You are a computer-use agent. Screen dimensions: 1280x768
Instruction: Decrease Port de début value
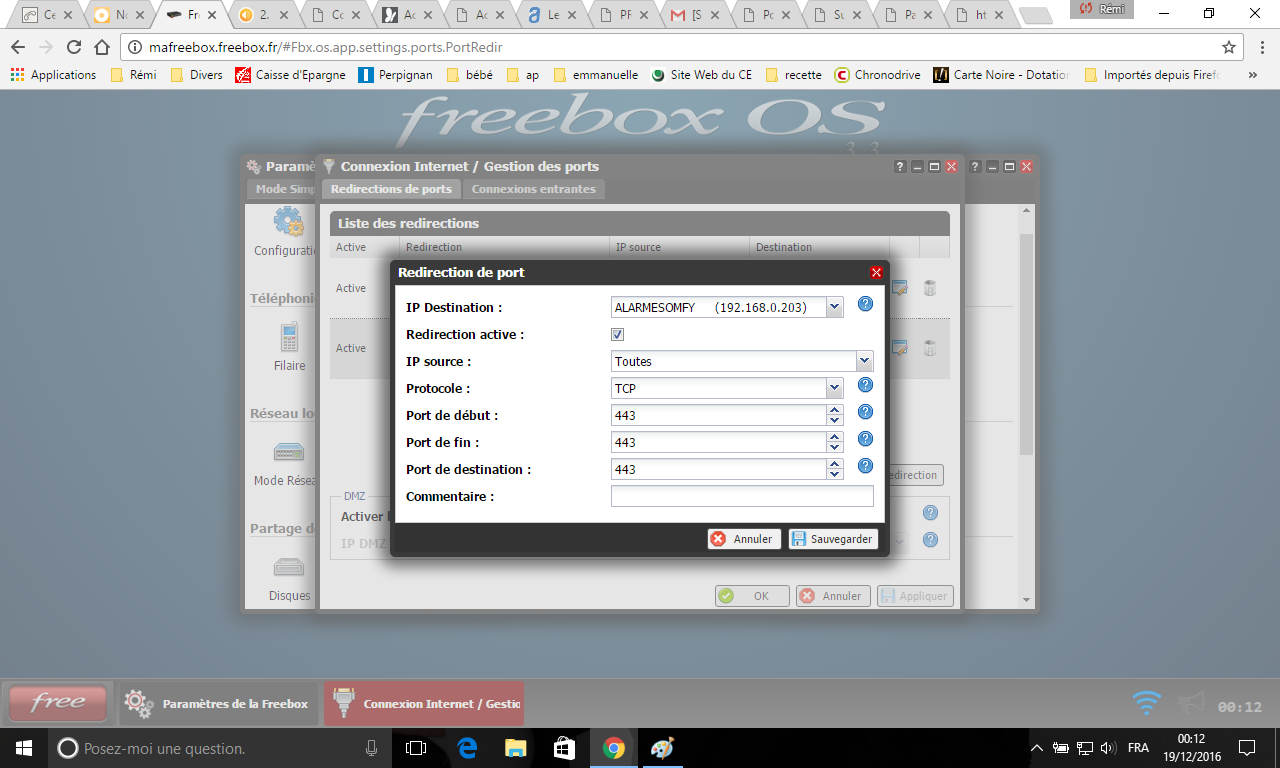click(835, 420)
